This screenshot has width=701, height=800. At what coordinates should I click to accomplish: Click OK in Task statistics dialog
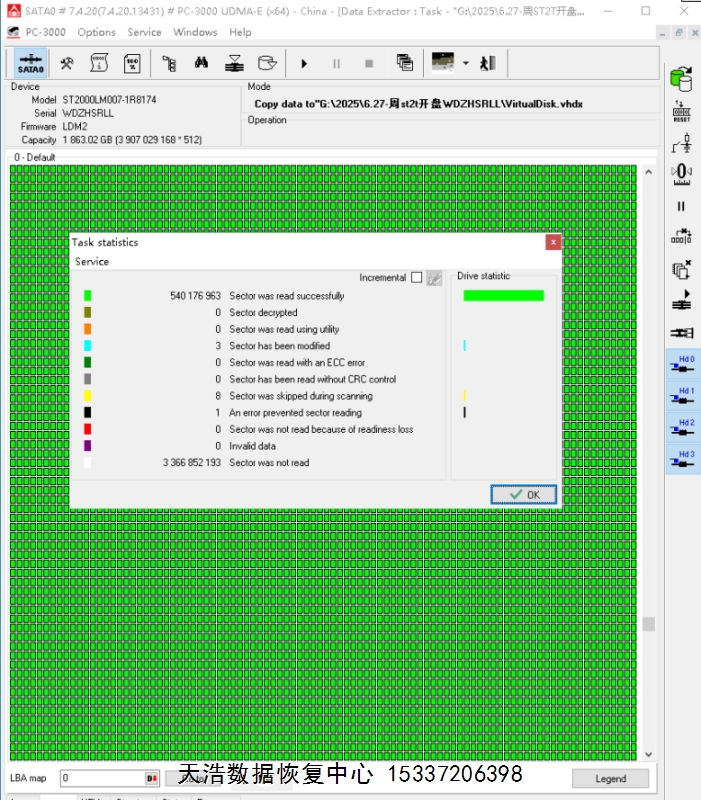point(523,494)
